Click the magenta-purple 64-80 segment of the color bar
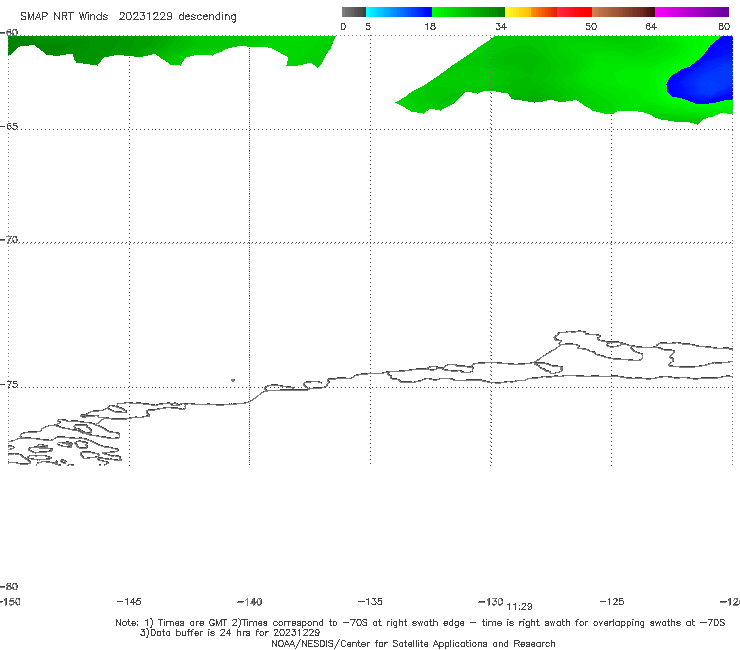 [692, 12]
